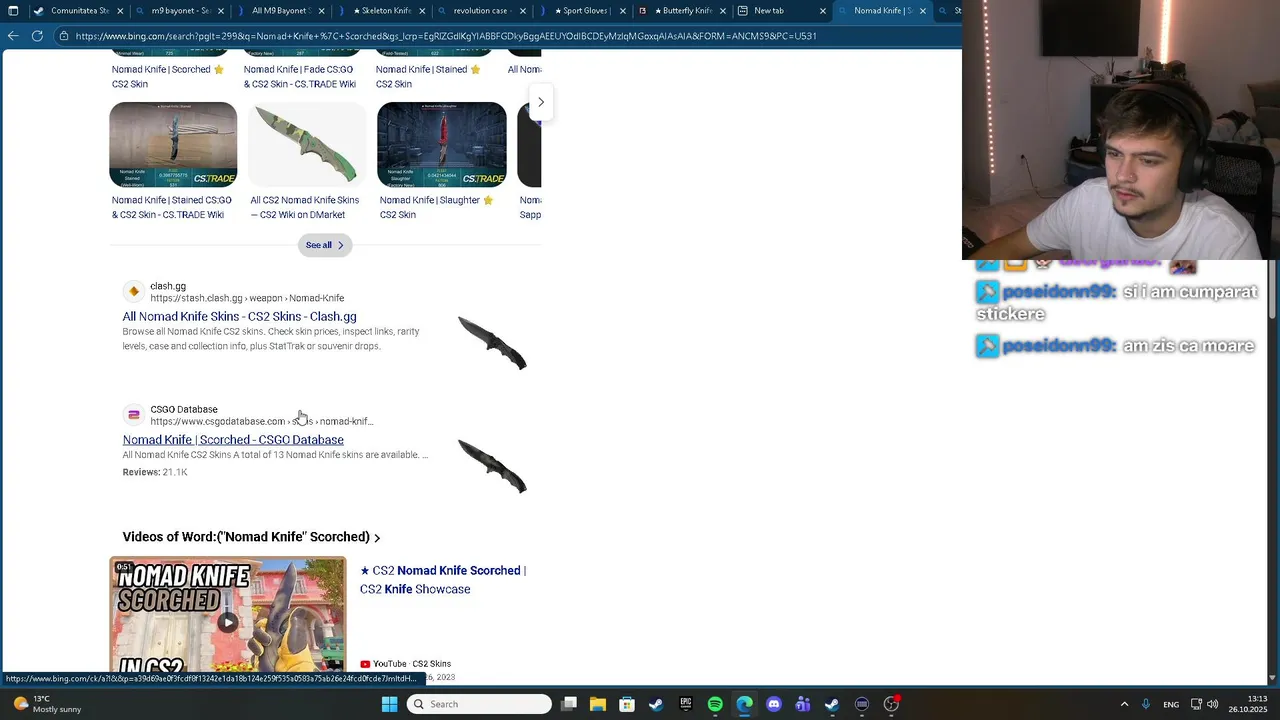Open All CS2 Nomad Knife Skins DMarket link

(304, 207)
